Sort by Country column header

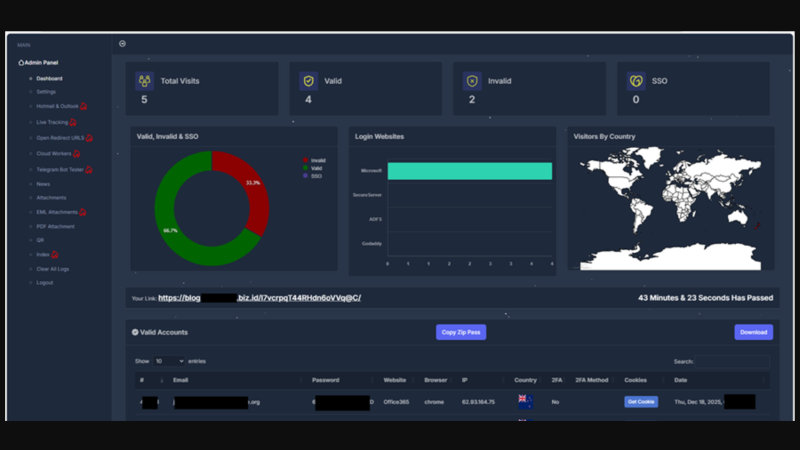pos(526,380)
